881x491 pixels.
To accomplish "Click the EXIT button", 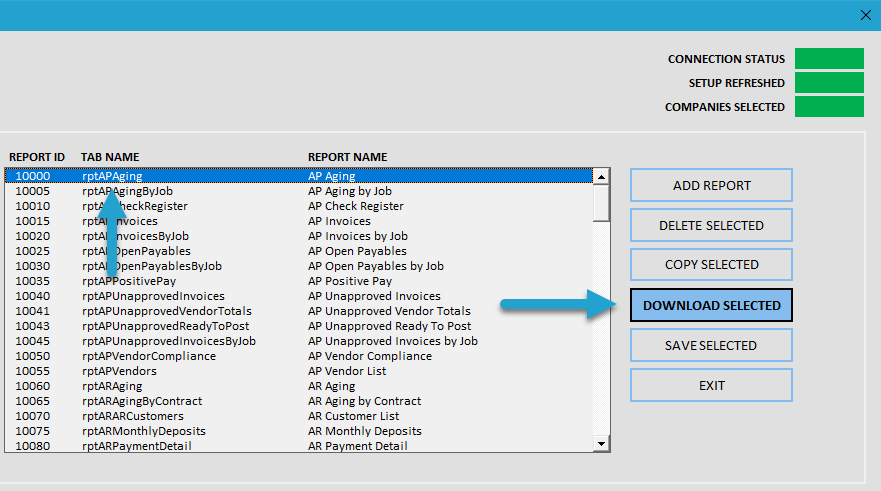I will [x=711, y=385].
